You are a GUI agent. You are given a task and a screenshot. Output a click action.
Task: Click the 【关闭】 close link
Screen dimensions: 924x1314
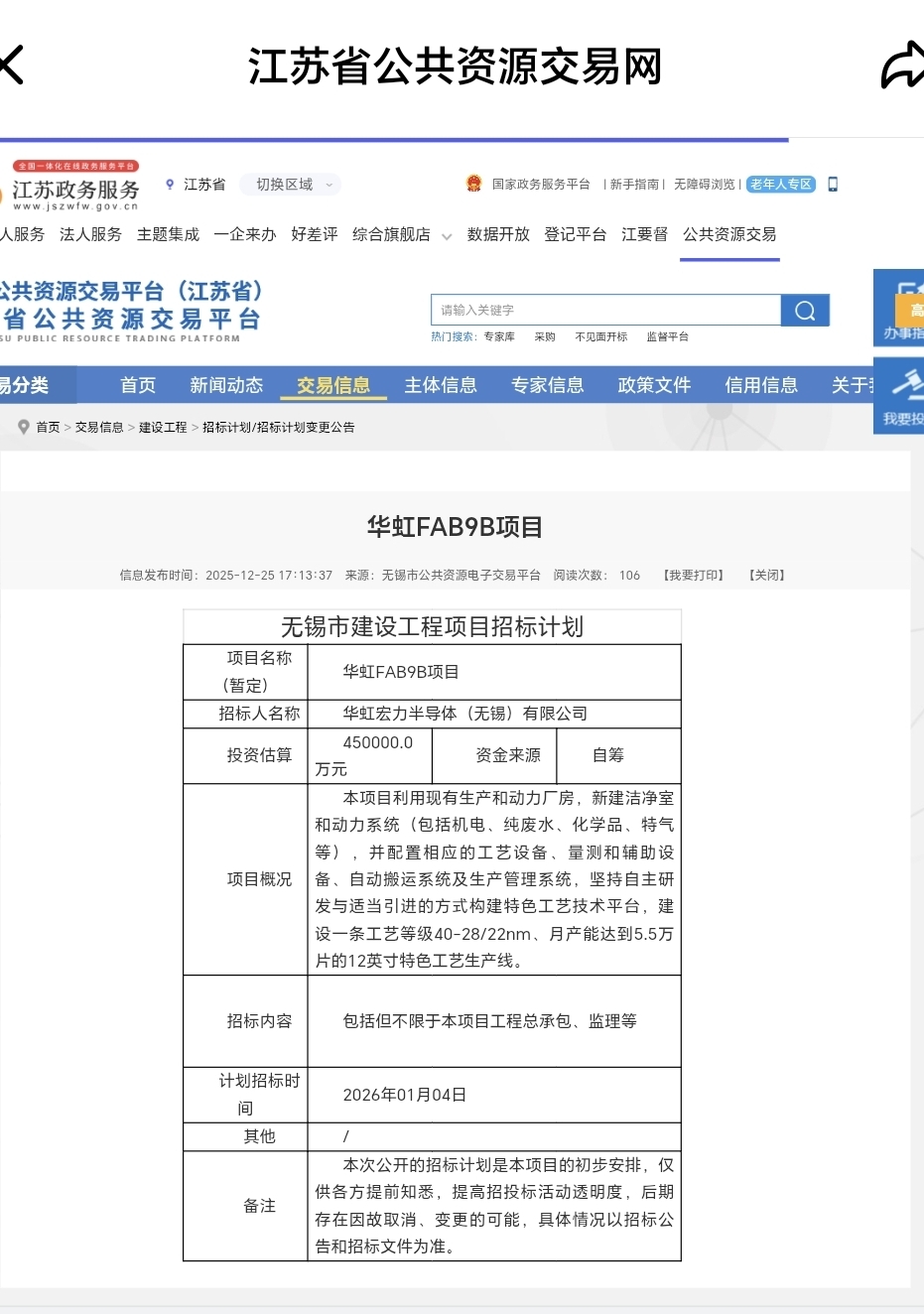tap(767, 576)
